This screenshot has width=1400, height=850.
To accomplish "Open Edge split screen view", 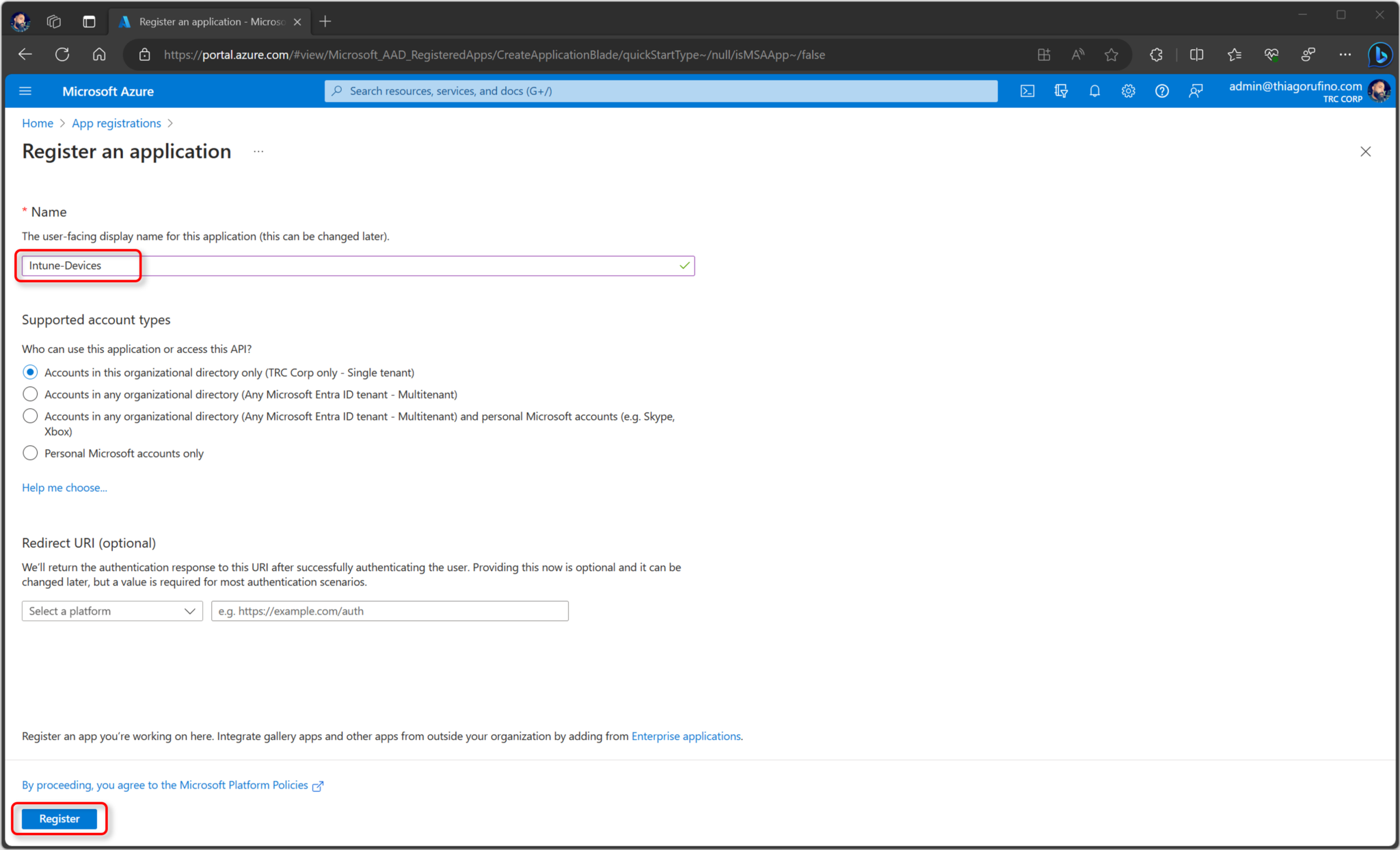I will click(x=1197, y=55).
